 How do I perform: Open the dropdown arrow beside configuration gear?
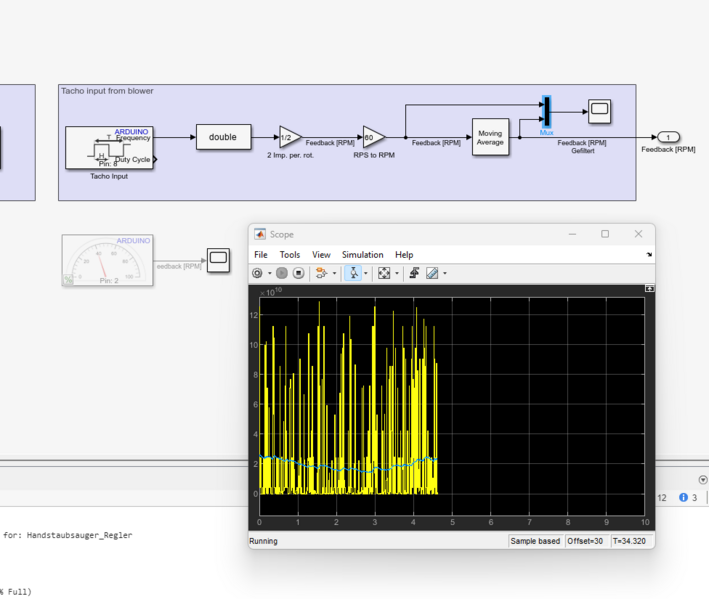[269, 274]
